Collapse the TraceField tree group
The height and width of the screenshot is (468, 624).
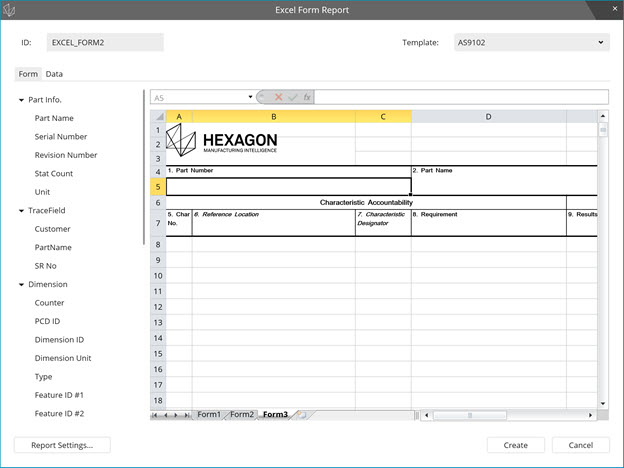click(x=21, y=211)
